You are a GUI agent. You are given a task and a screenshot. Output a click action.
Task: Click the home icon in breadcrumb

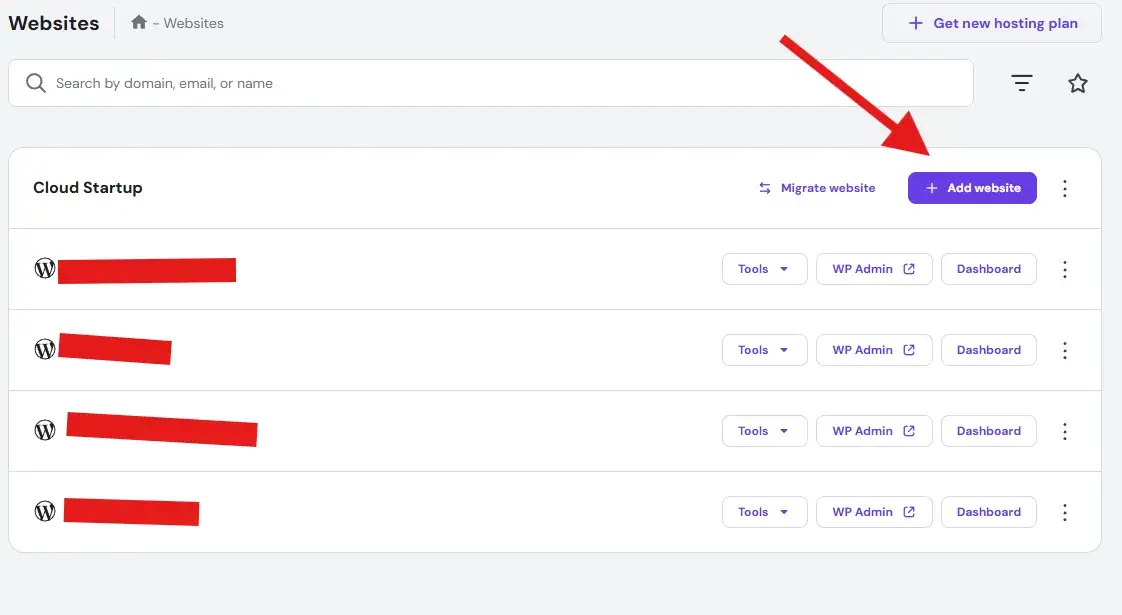[x=139, y=22]
